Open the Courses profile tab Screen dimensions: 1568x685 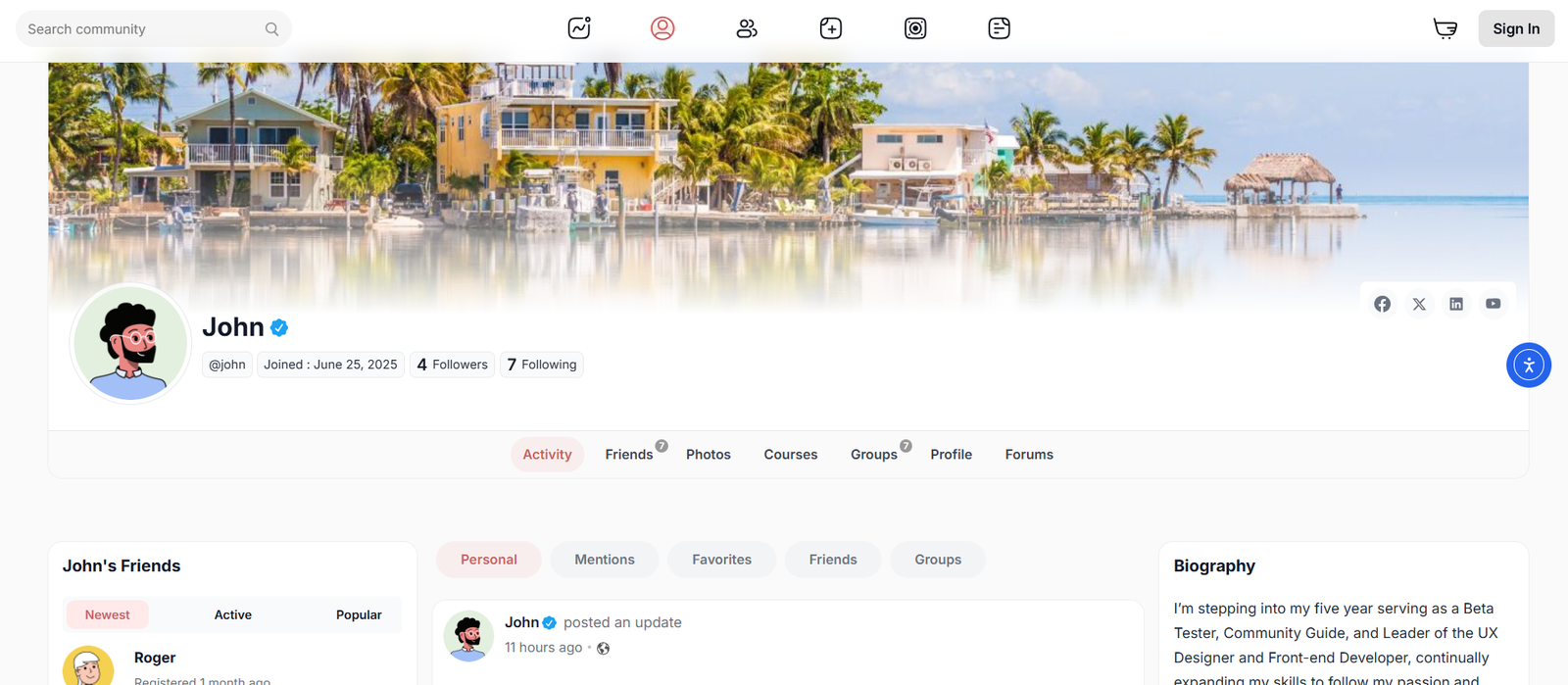[791, 455]
